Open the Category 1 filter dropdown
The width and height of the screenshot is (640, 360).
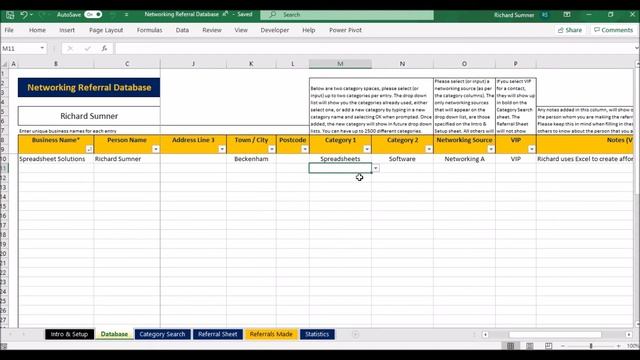click(x=367, y=149)
